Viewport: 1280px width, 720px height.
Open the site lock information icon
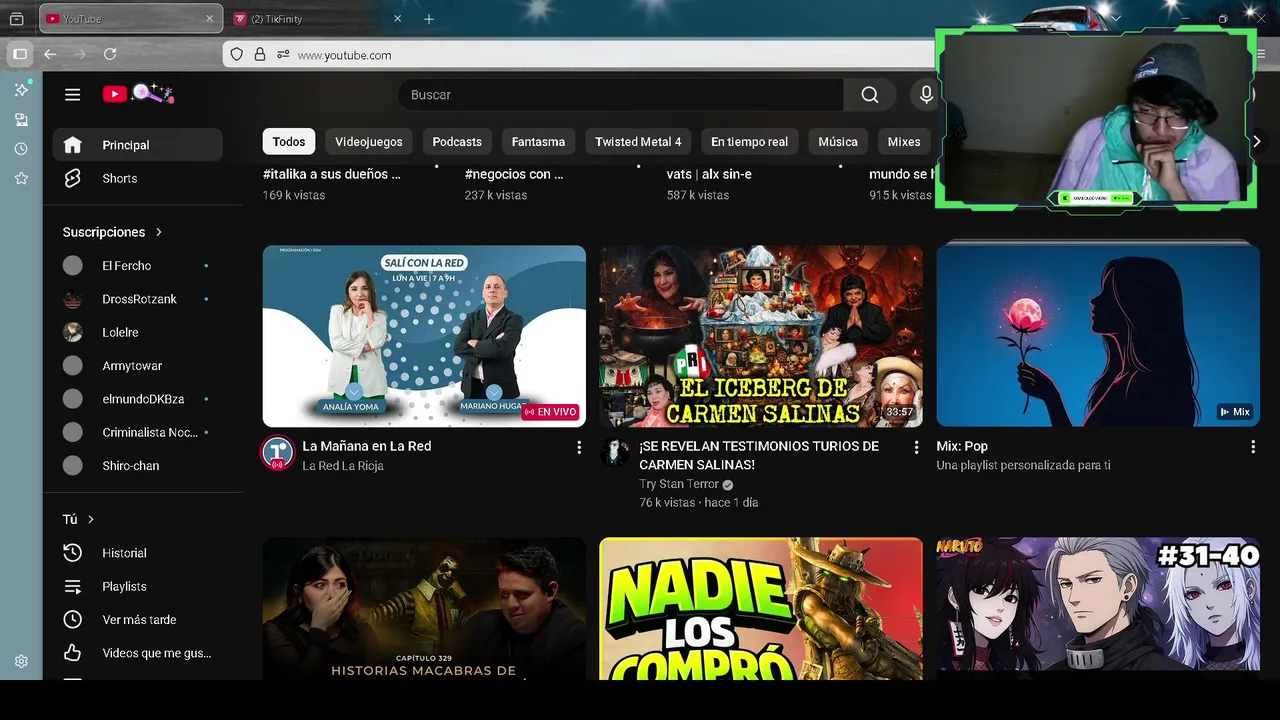pyautogui.click(x=260, y=55)
